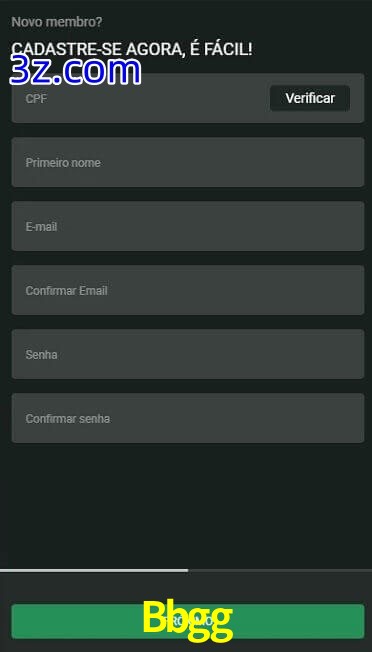This screenshot has width=372, height=652.
Task: Click the empty area below Confirmar senha
Action: pyautogui.click(x=186, y=505)
